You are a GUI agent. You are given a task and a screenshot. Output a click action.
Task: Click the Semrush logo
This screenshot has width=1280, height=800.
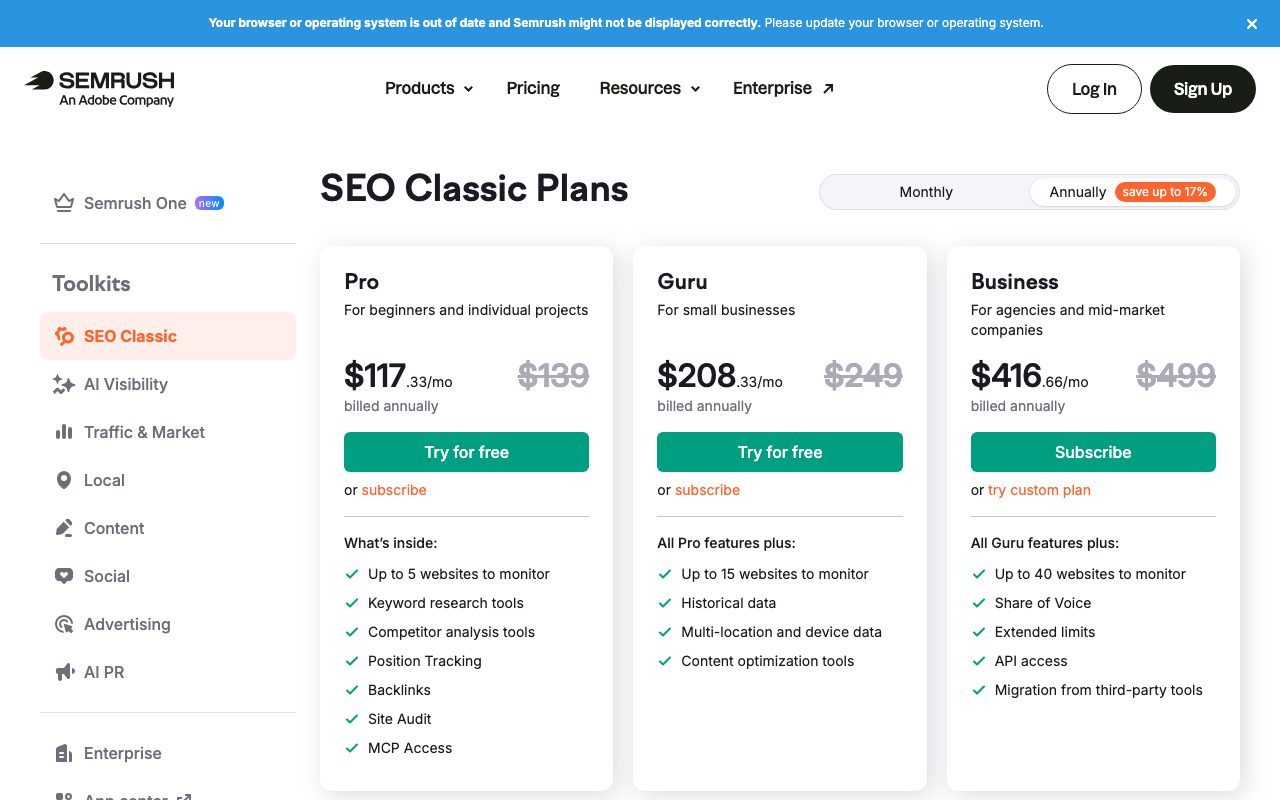click(100, 88)
